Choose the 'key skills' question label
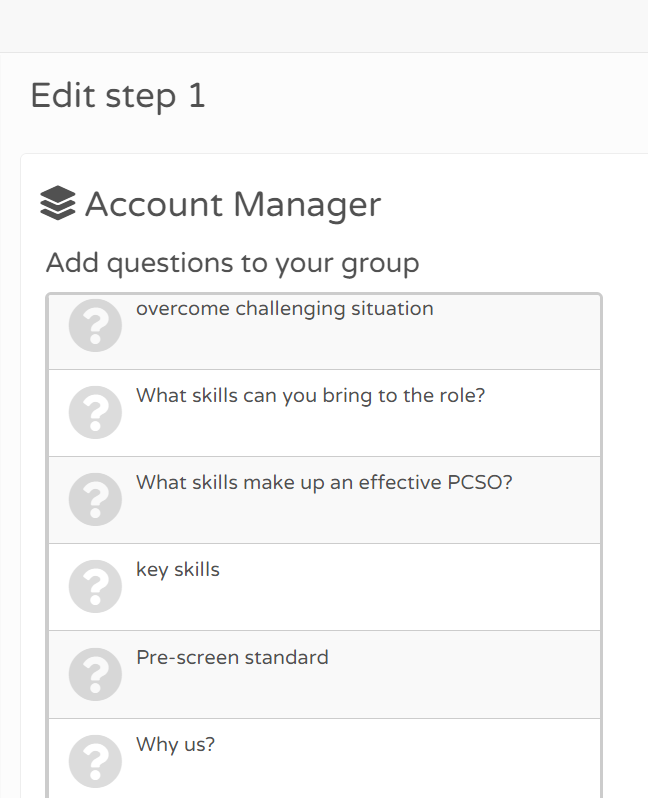648x798 pixels. pos(178,570)
